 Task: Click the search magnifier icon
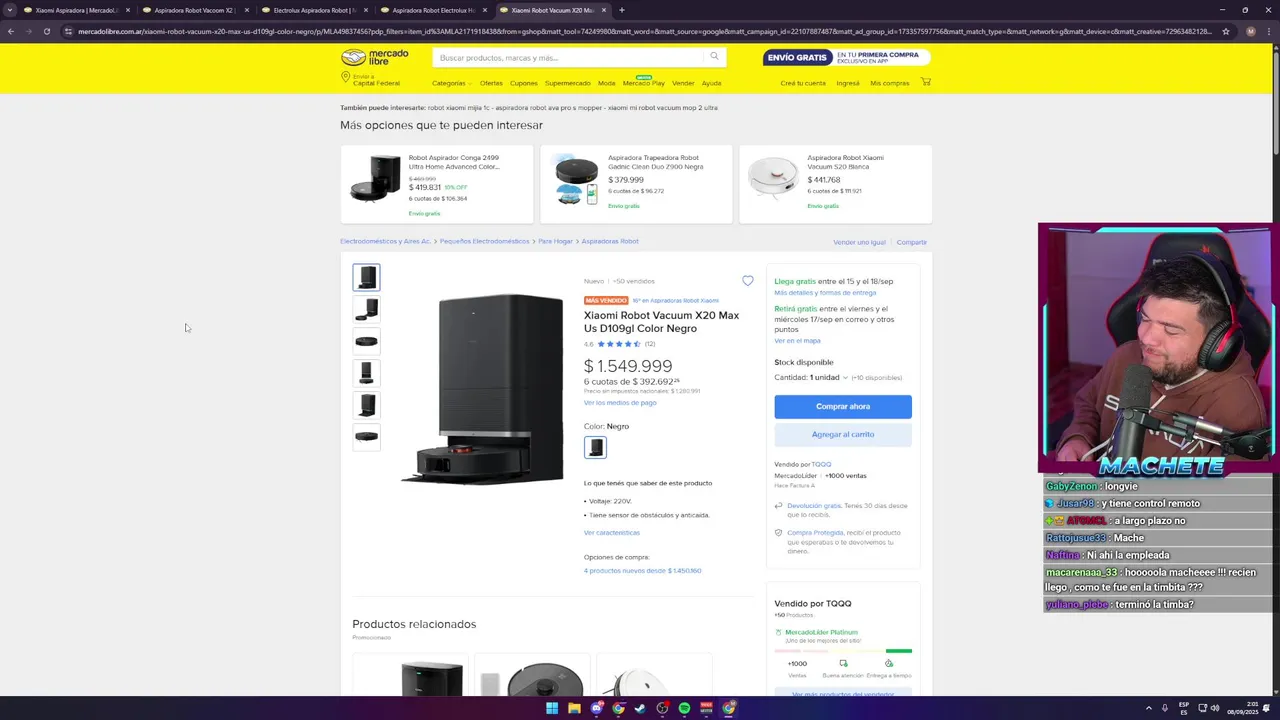714,57
